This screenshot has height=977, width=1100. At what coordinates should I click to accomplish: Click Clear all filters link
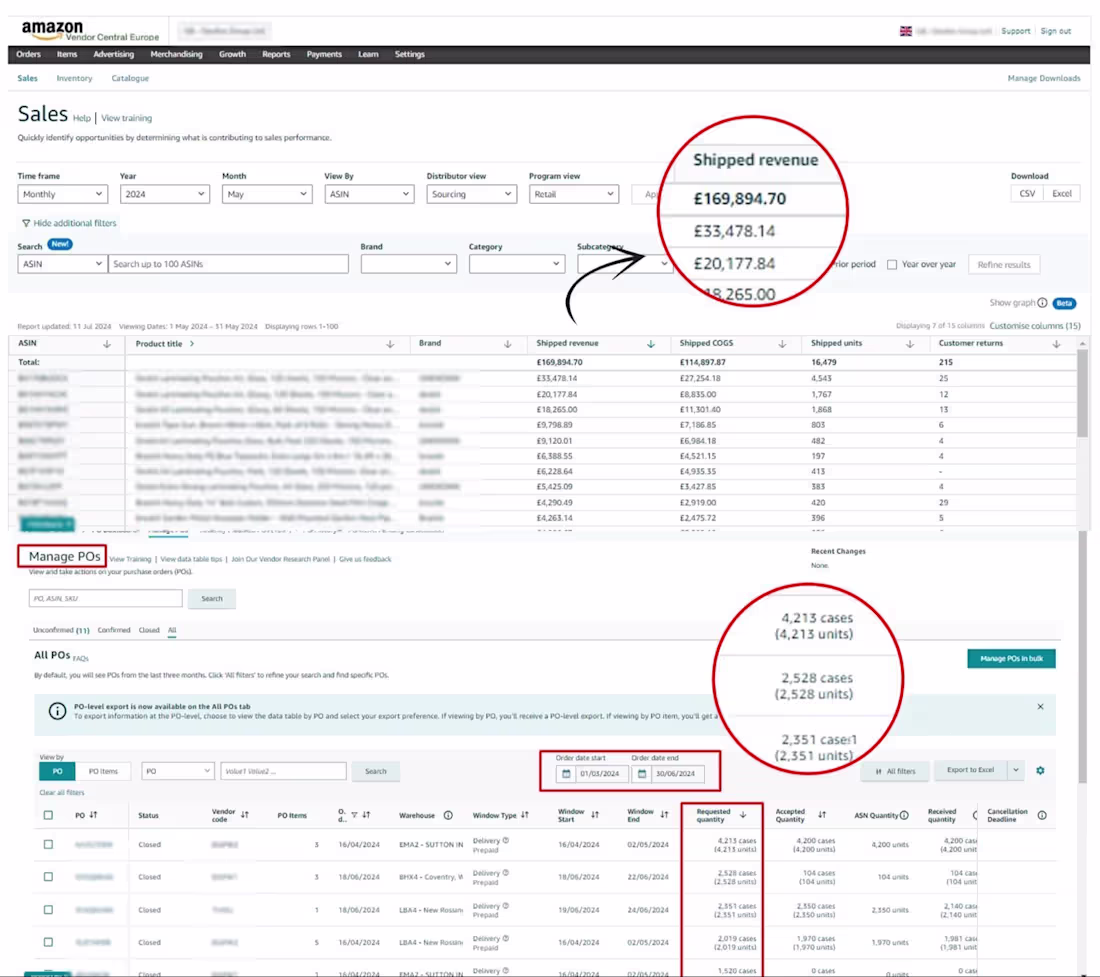pyautogui.click(x=62, y=793)
